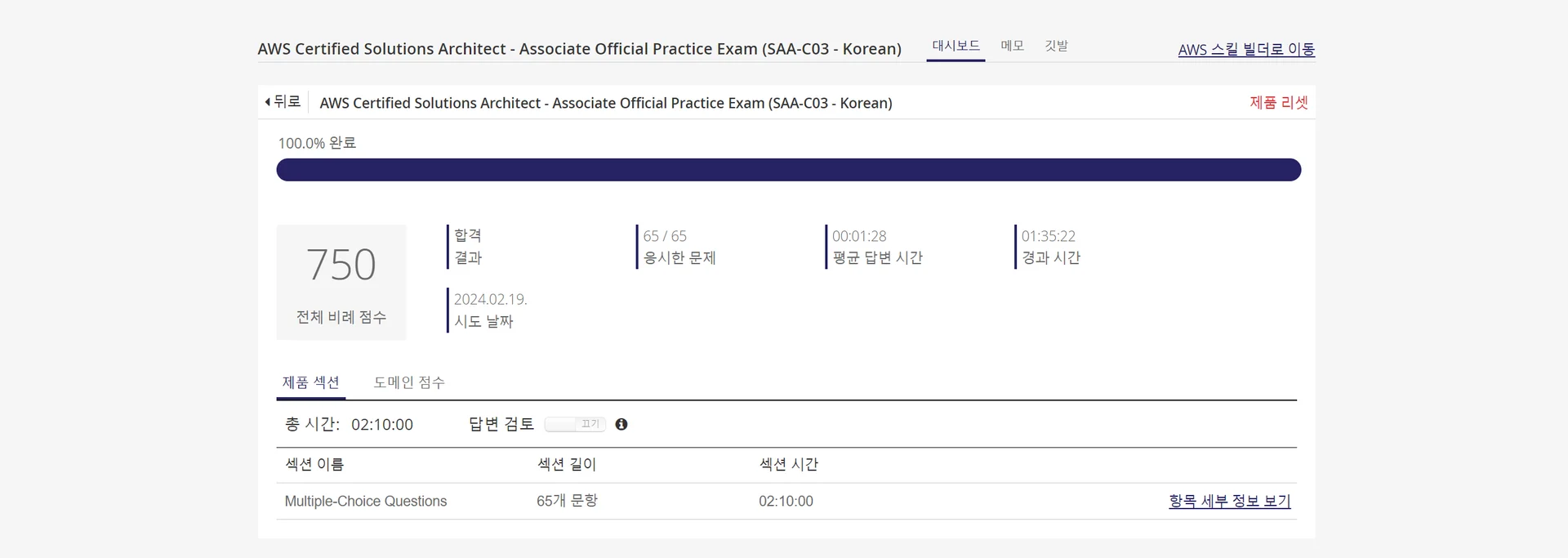Click the 제품 리셋 button
This screenshot has height=558, width=1568.
pyautogui.click(x=1278, y=103)
